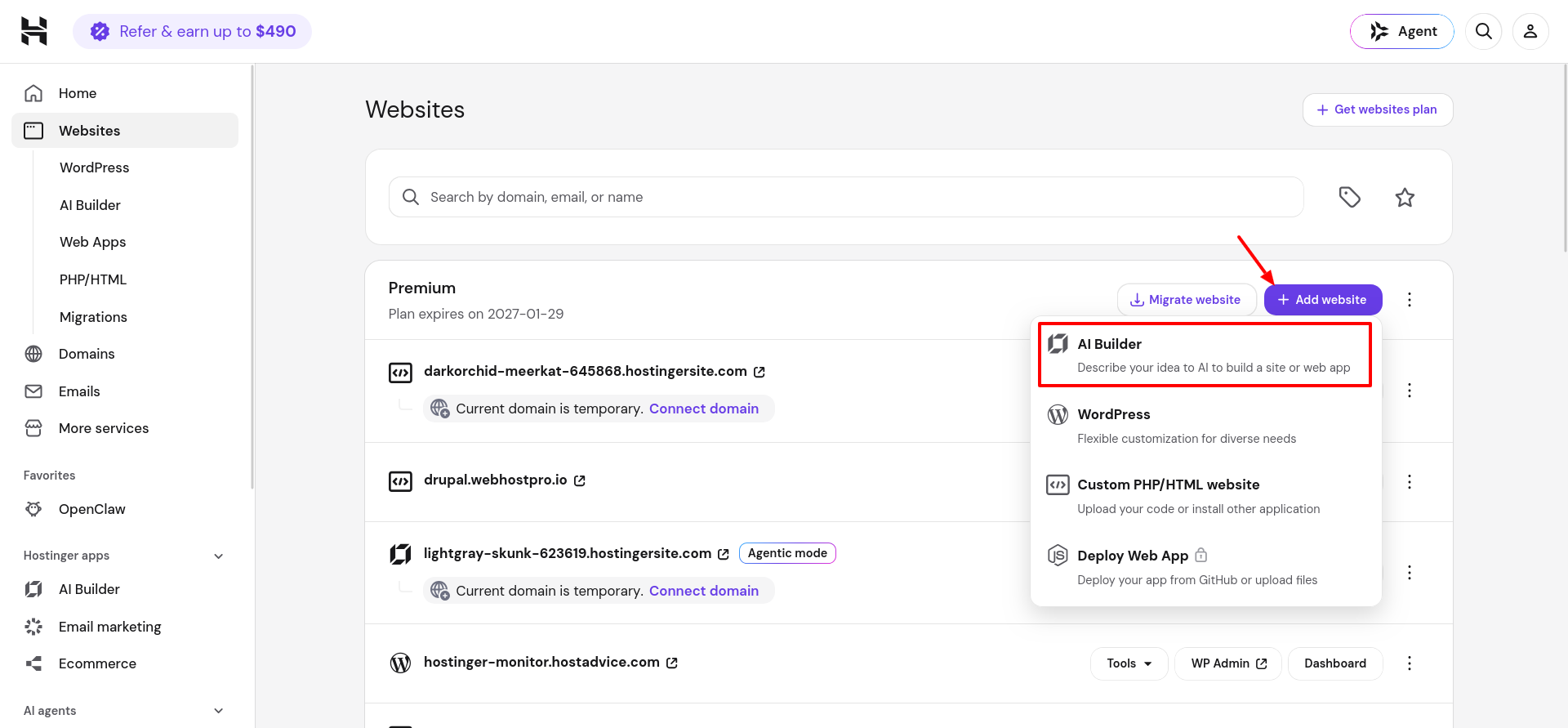Click the sidebar vertical scrollbar
The height and width of the screenshot is (728, 1568).
pos(252,278)
